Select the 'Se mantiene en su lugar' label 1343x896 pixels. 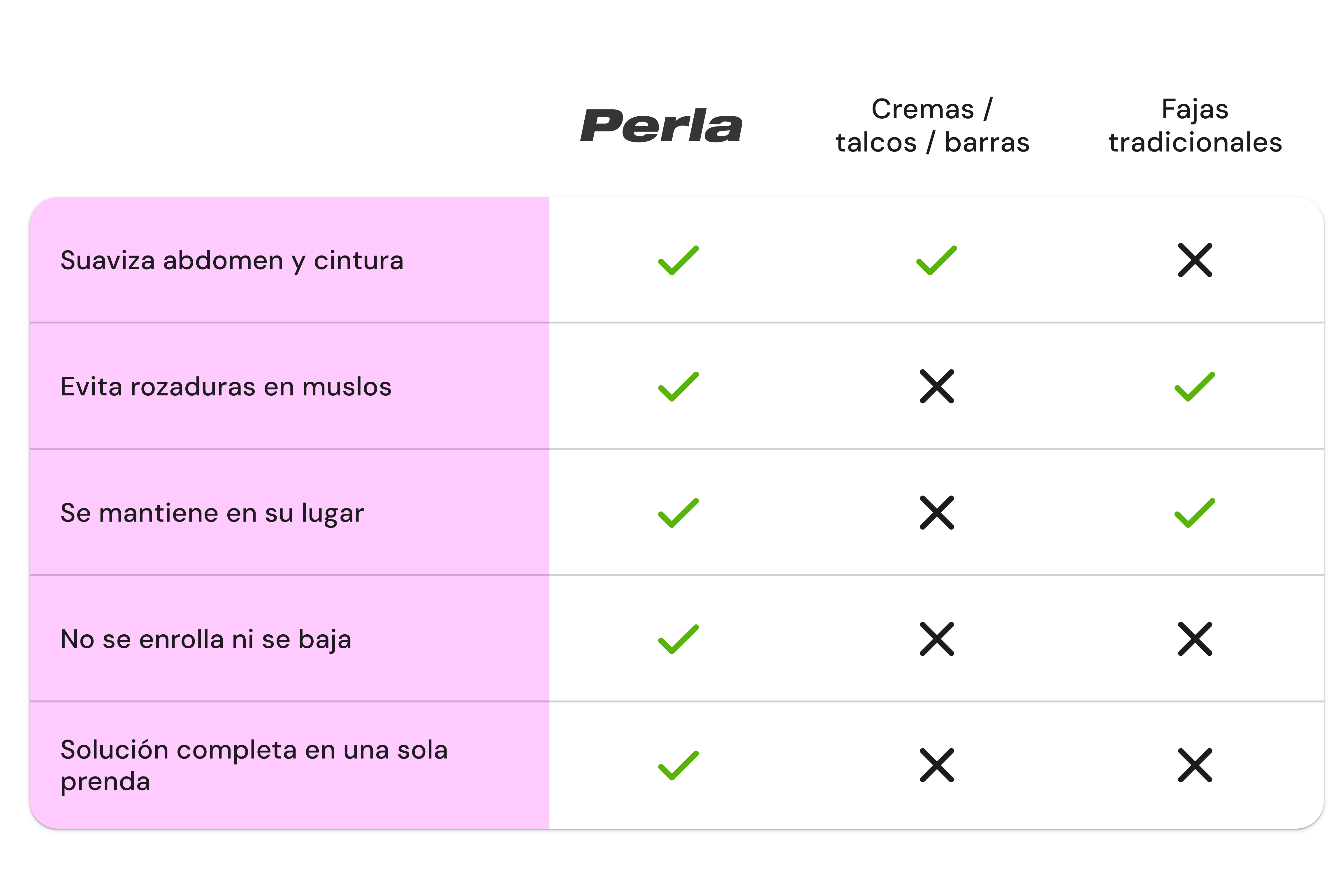[x=212, y=513]
